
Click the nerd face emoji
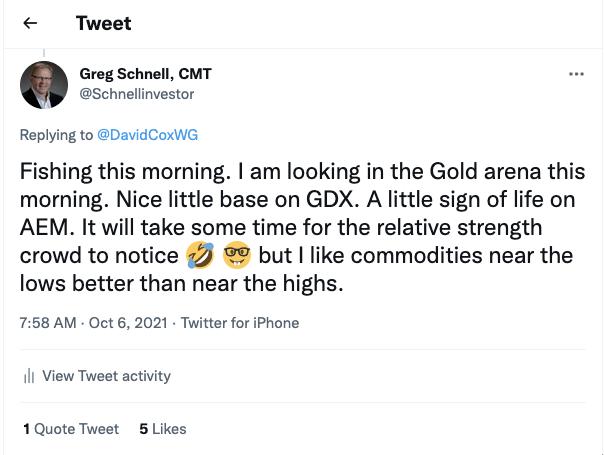coord(237,256)
